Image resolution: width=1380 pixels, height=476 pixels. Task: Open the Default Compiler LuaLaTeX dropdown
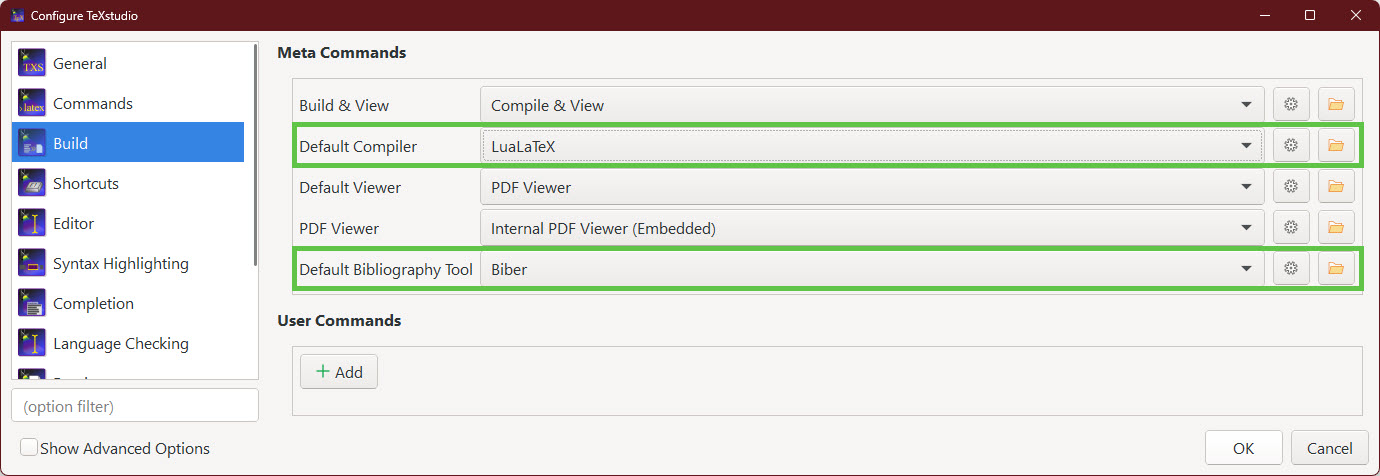[871, 146]
